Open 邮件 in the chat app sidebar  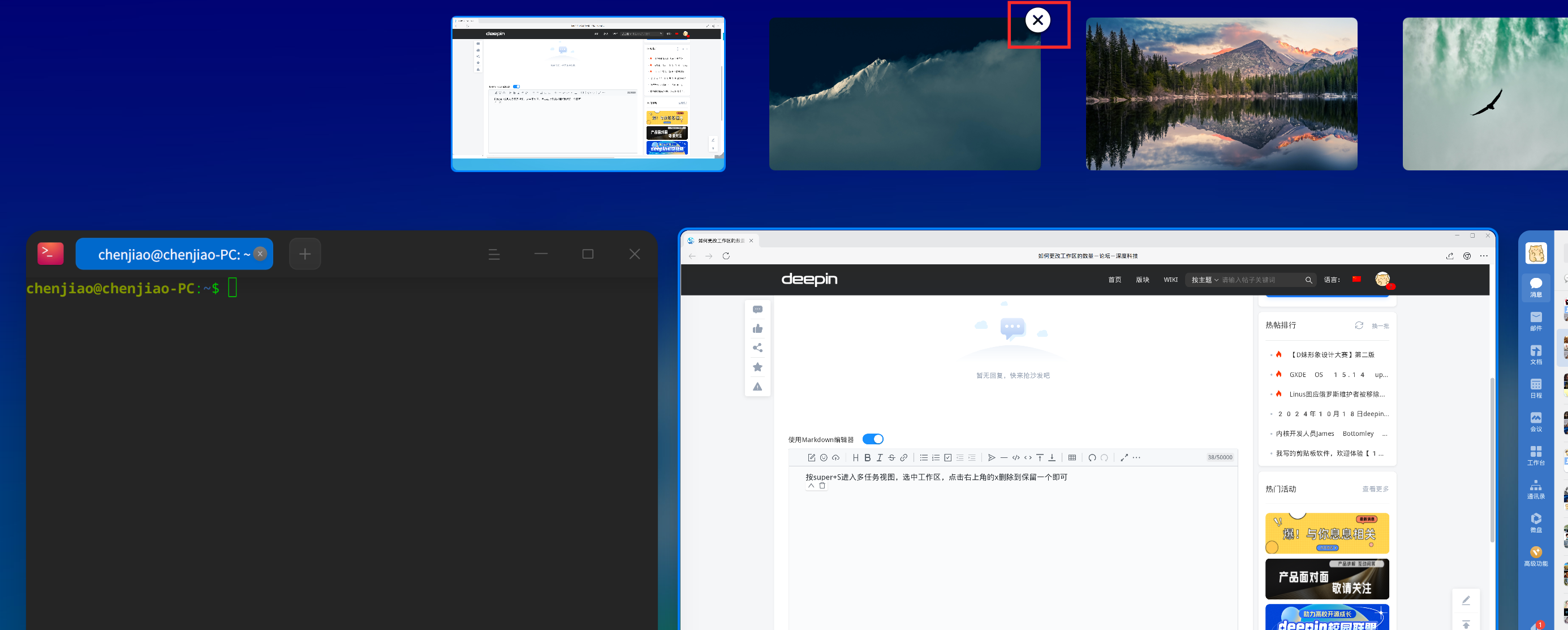[1536, 321]
